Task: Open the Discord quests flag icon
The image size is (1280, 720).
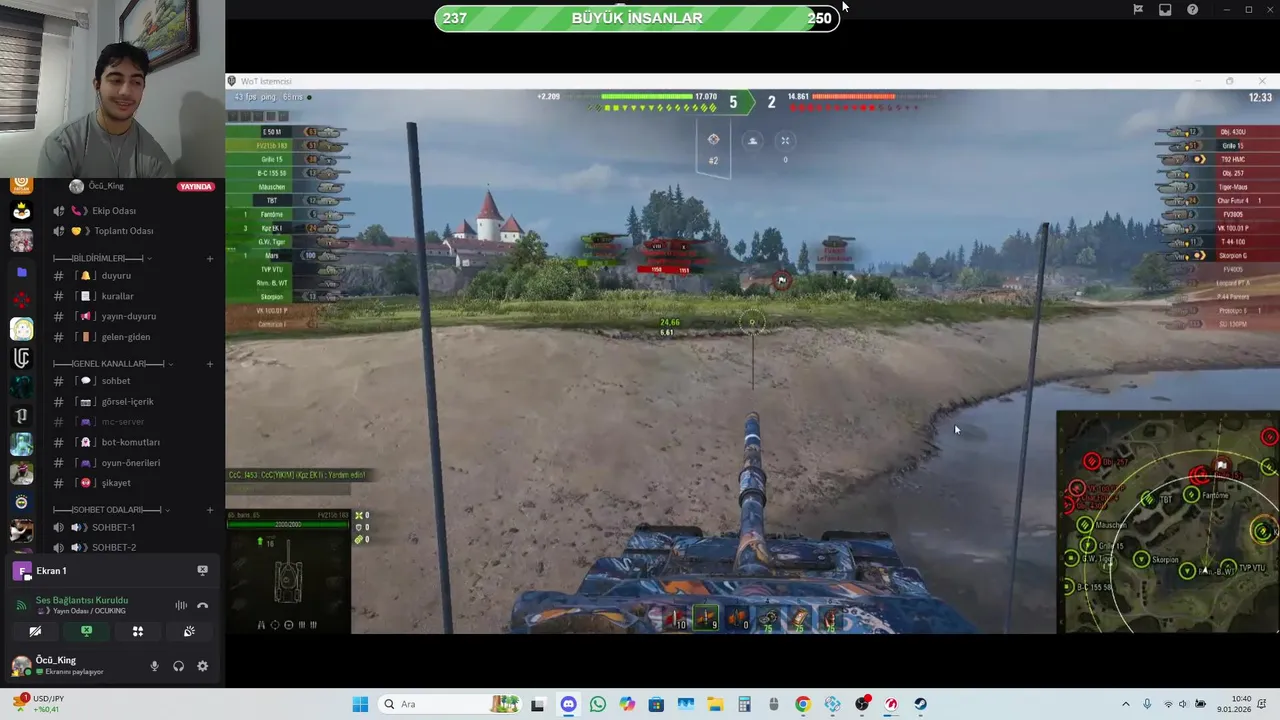Action: (1138, 9)
